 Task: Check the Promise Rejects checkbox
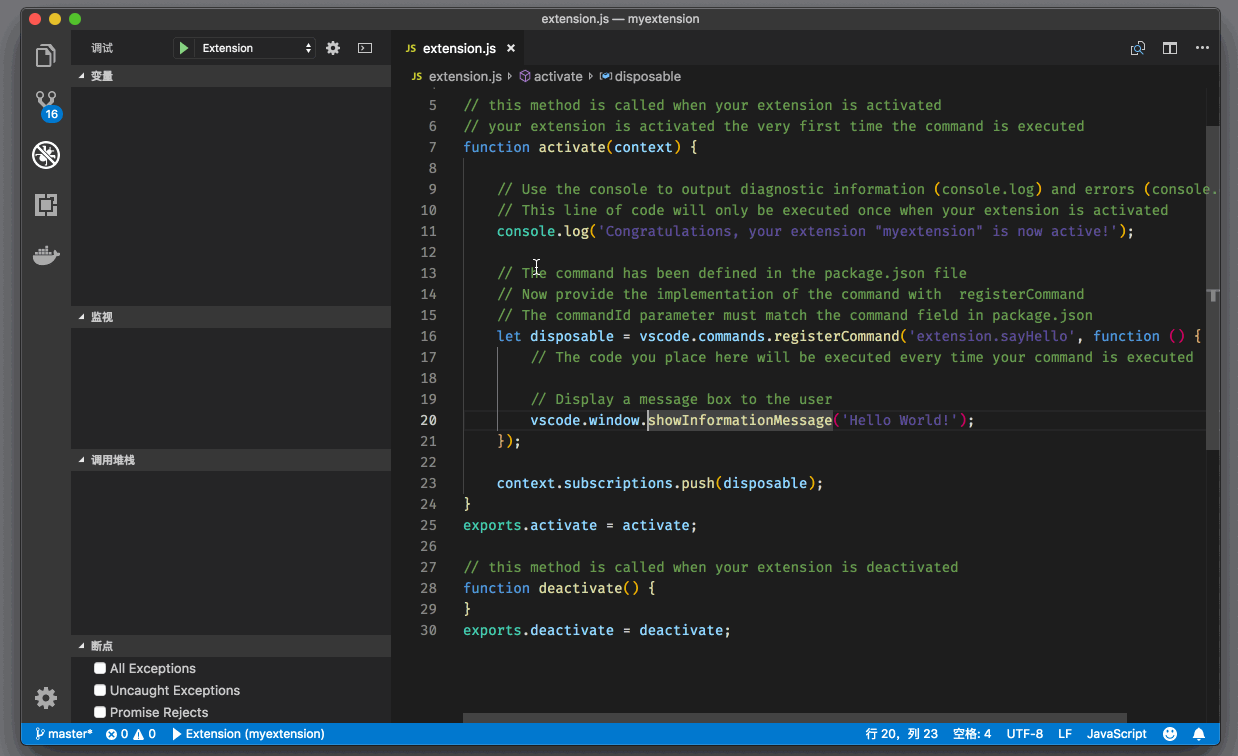[100, 712]
